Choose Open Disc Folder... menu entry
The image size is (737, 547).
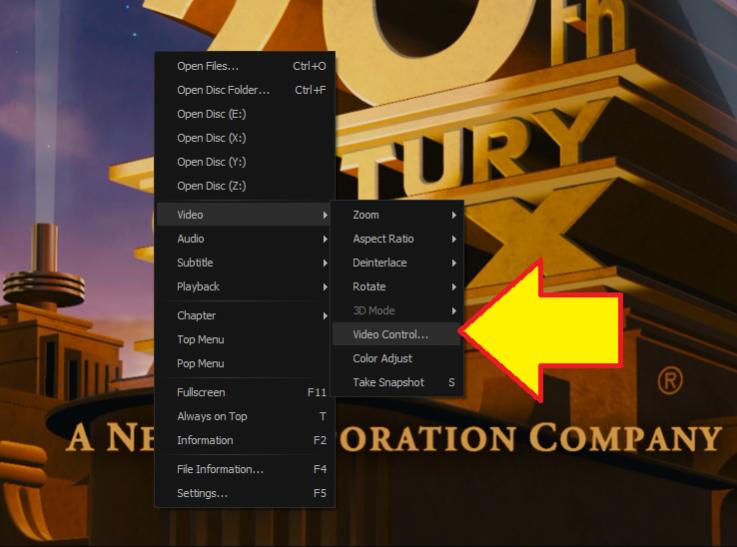tap(244, 90)
